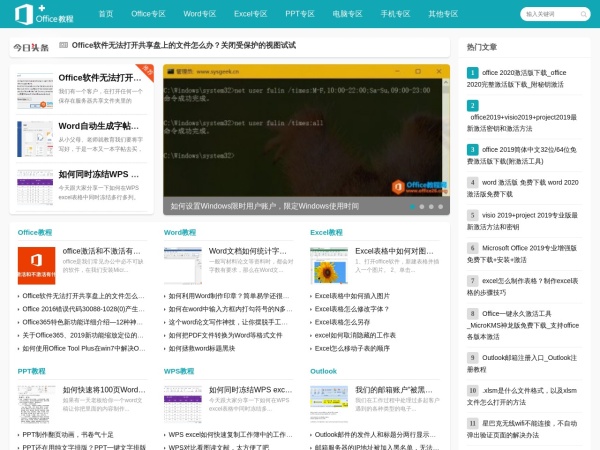
Task: Open the Excel专区 navigation tab
Action: coord(251,14)
